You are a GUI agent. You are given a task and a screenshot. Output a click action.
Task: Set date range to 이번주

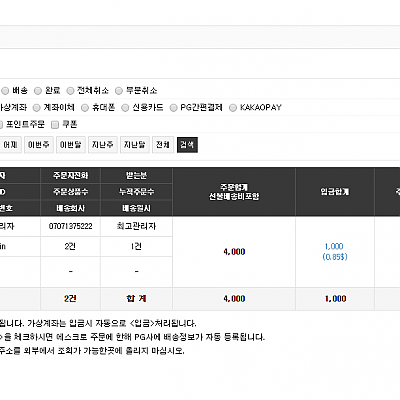[39, 145]
